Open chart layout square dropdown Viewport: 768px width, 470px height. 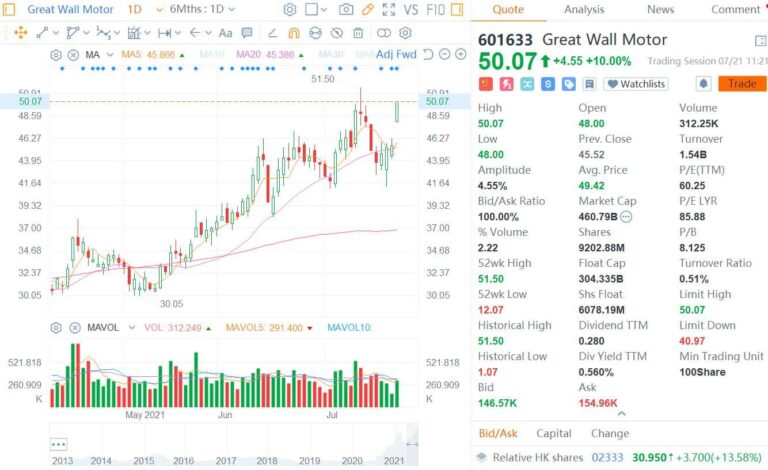tap(315, 9)
